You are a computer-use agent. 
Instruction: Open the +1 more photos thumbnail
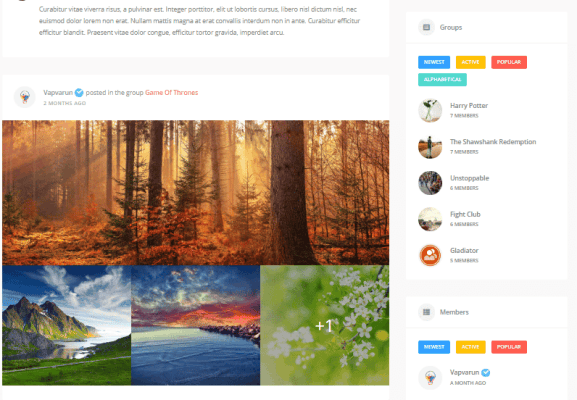tap(325, 325)
